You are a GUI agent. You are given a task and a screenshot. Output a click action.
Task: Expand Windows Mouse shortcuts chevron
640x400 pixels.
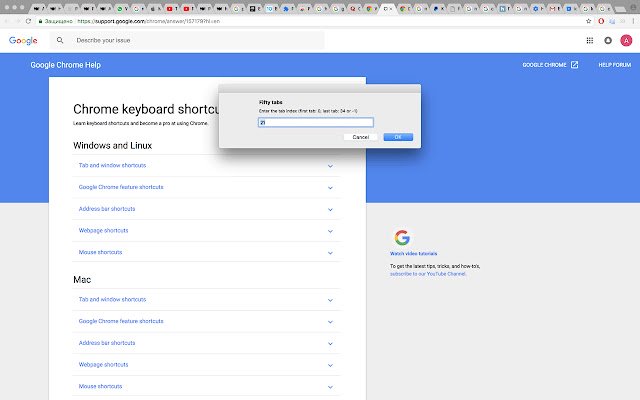click(330, 253)
